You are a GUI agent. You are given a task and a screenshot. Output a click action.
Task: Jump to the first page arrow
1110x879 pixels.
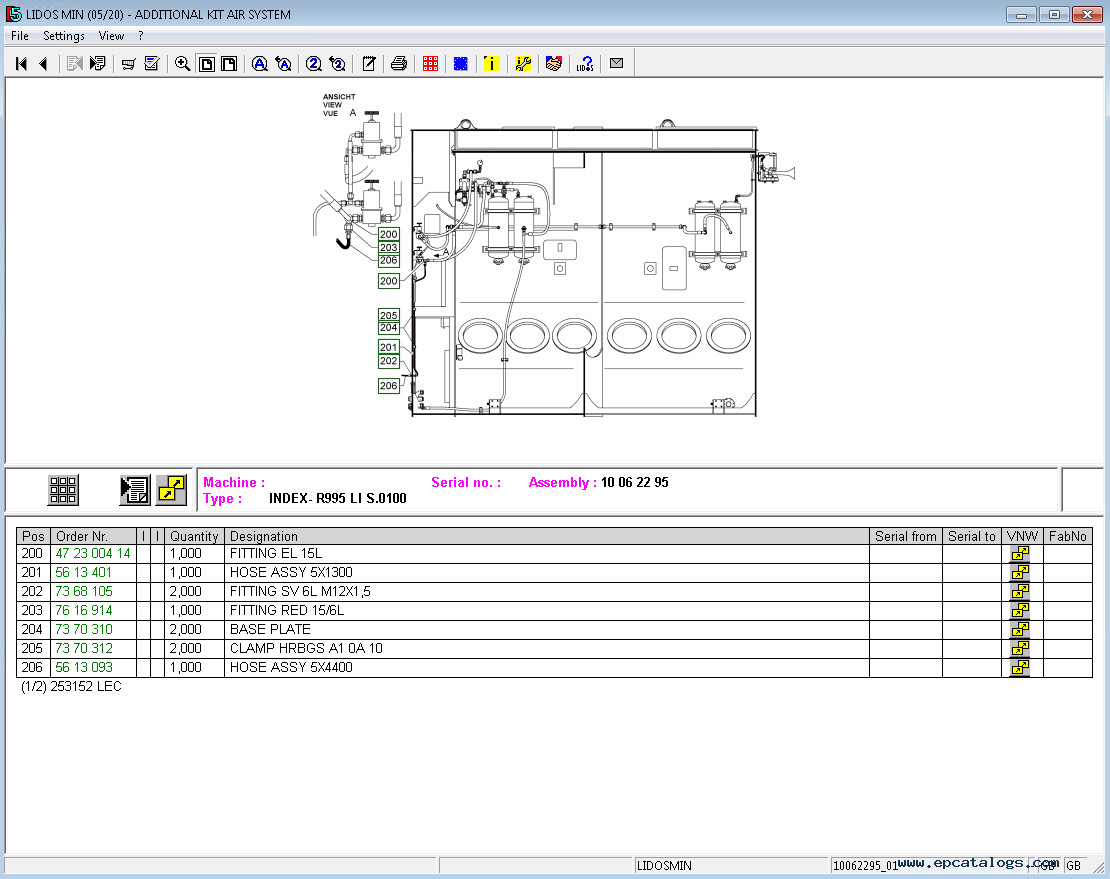coord(20,64)
